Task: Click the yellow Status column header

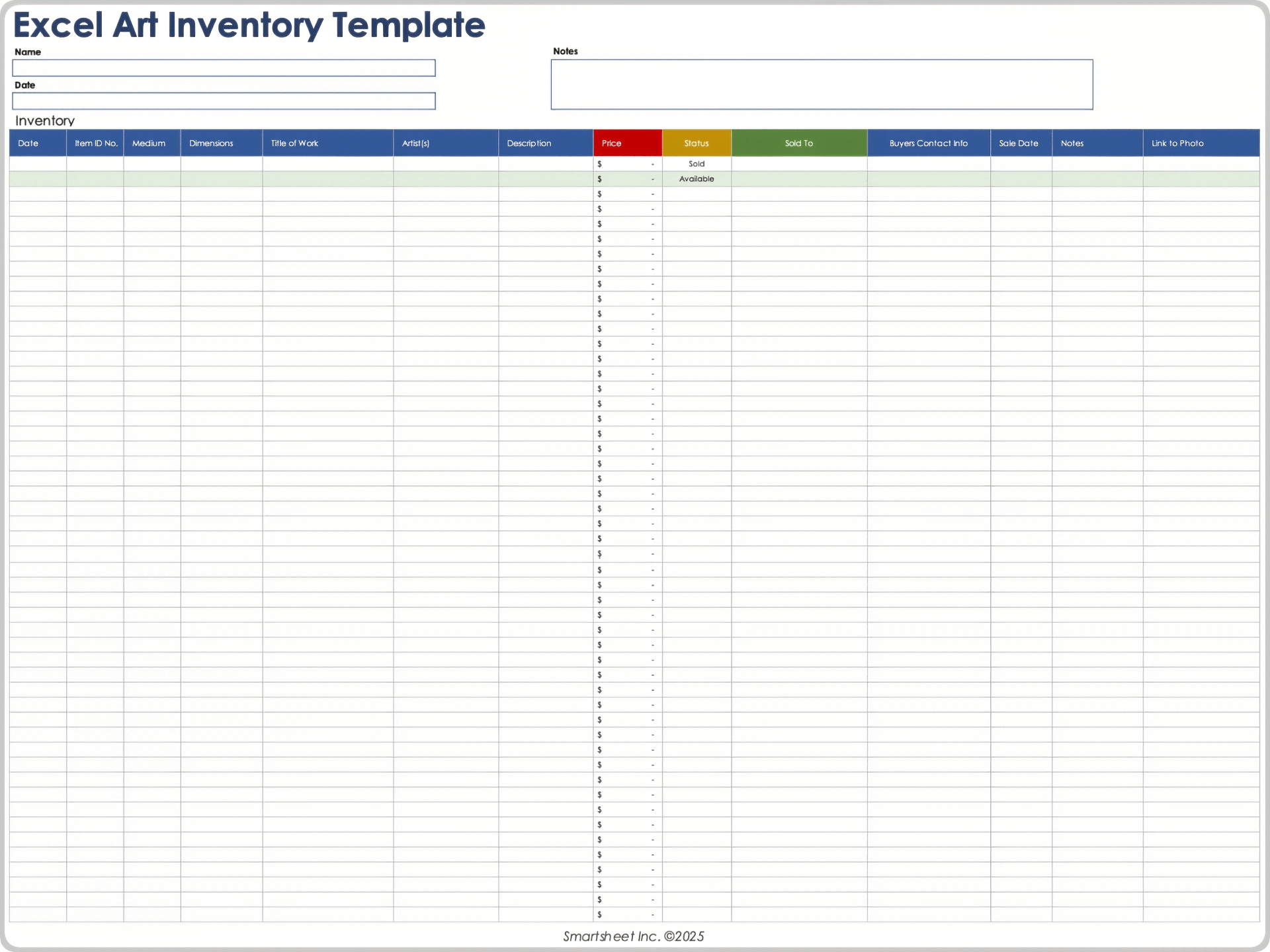Action: click(x=696, y=143)
